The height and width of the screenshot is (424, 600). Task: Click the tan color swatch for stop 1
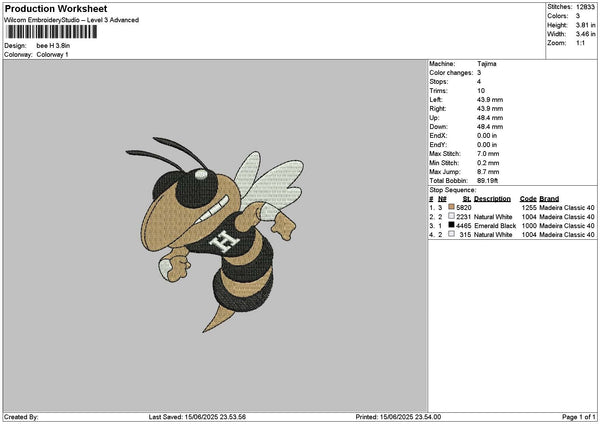click(x=452, y=208)
